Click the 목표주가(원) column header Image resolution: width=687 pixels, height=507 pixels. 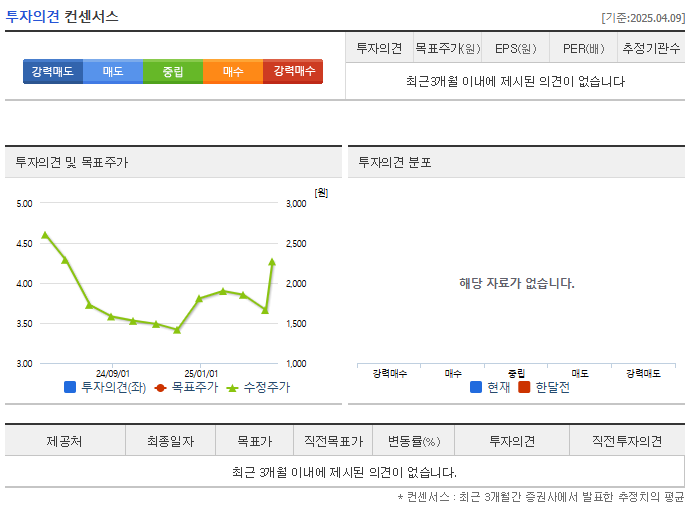(x=447, y=48)
